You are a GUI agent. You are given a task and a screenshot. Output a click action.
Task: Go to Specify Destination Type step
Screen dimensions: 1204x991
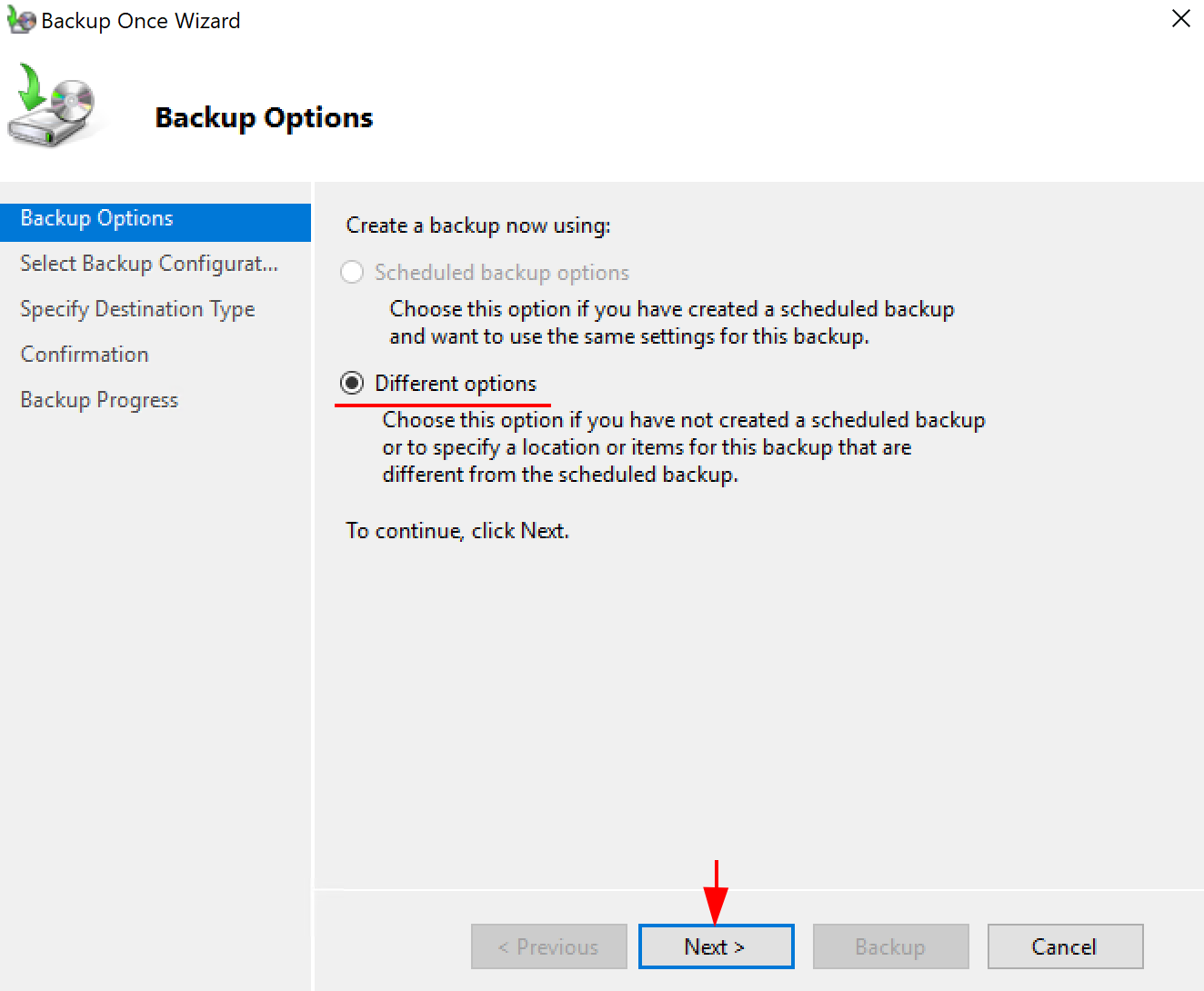click(x=137, y=309)
